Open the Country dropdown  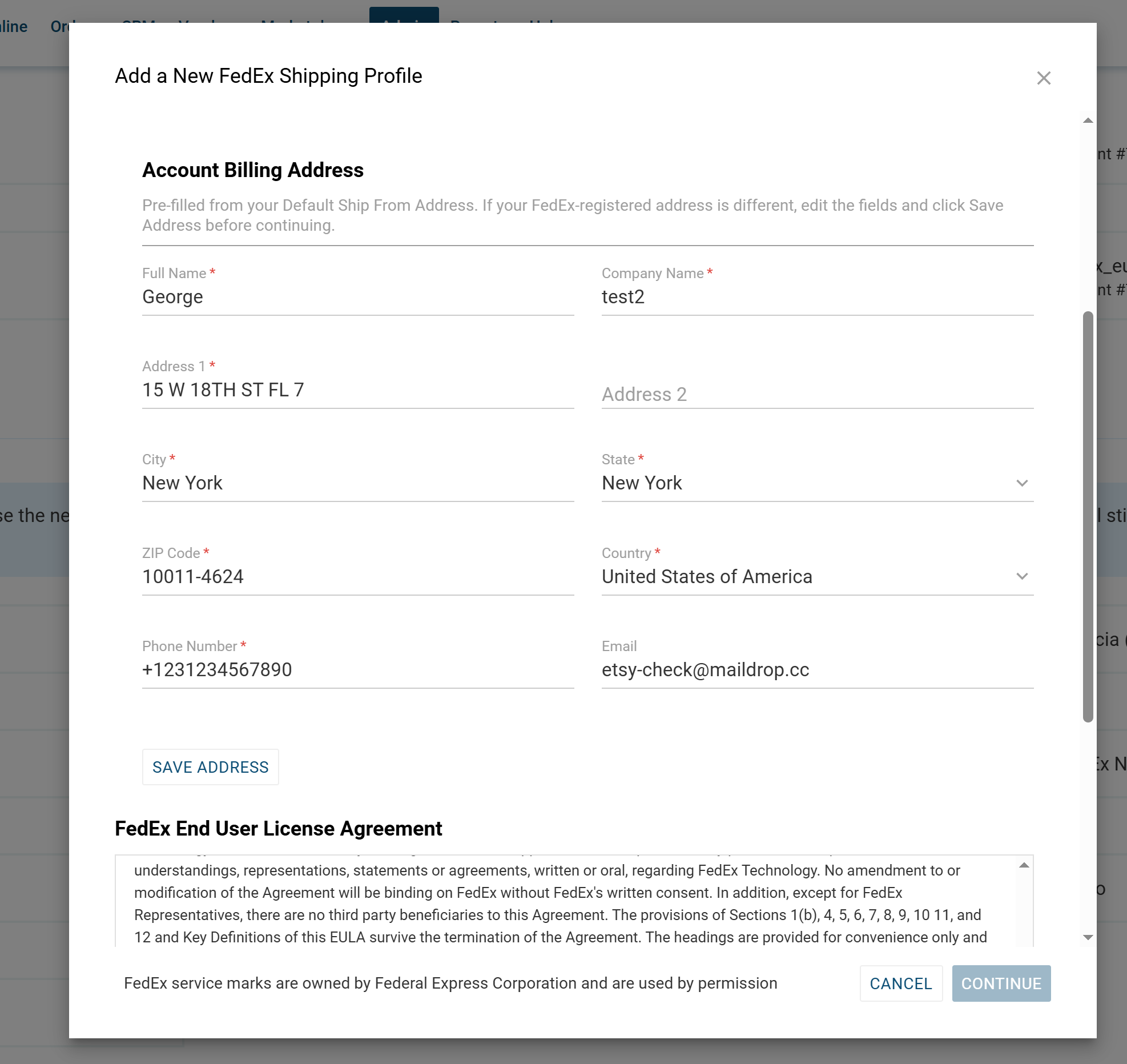pyautogui.click(x=818, y=577)
